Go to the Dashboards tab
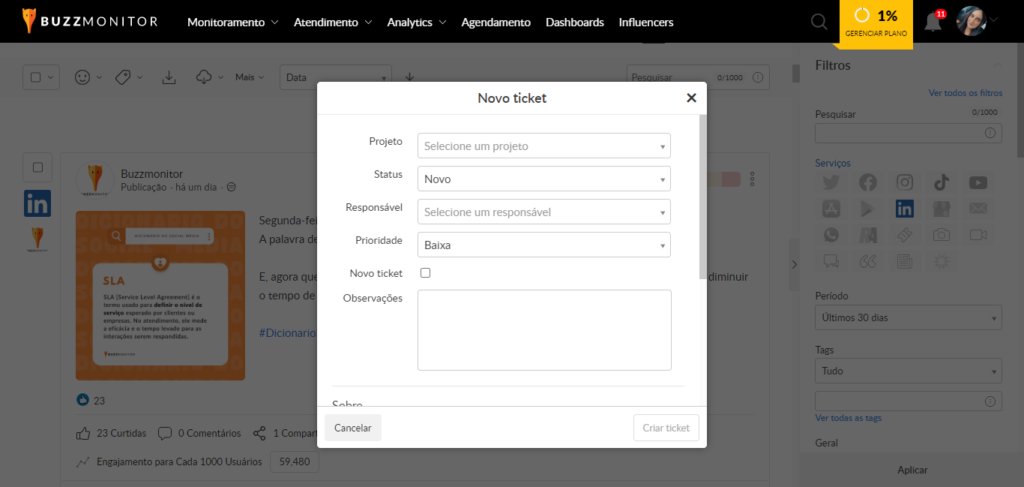The width and height of the screenshot is (1024, 487). [x=574, y=22]
